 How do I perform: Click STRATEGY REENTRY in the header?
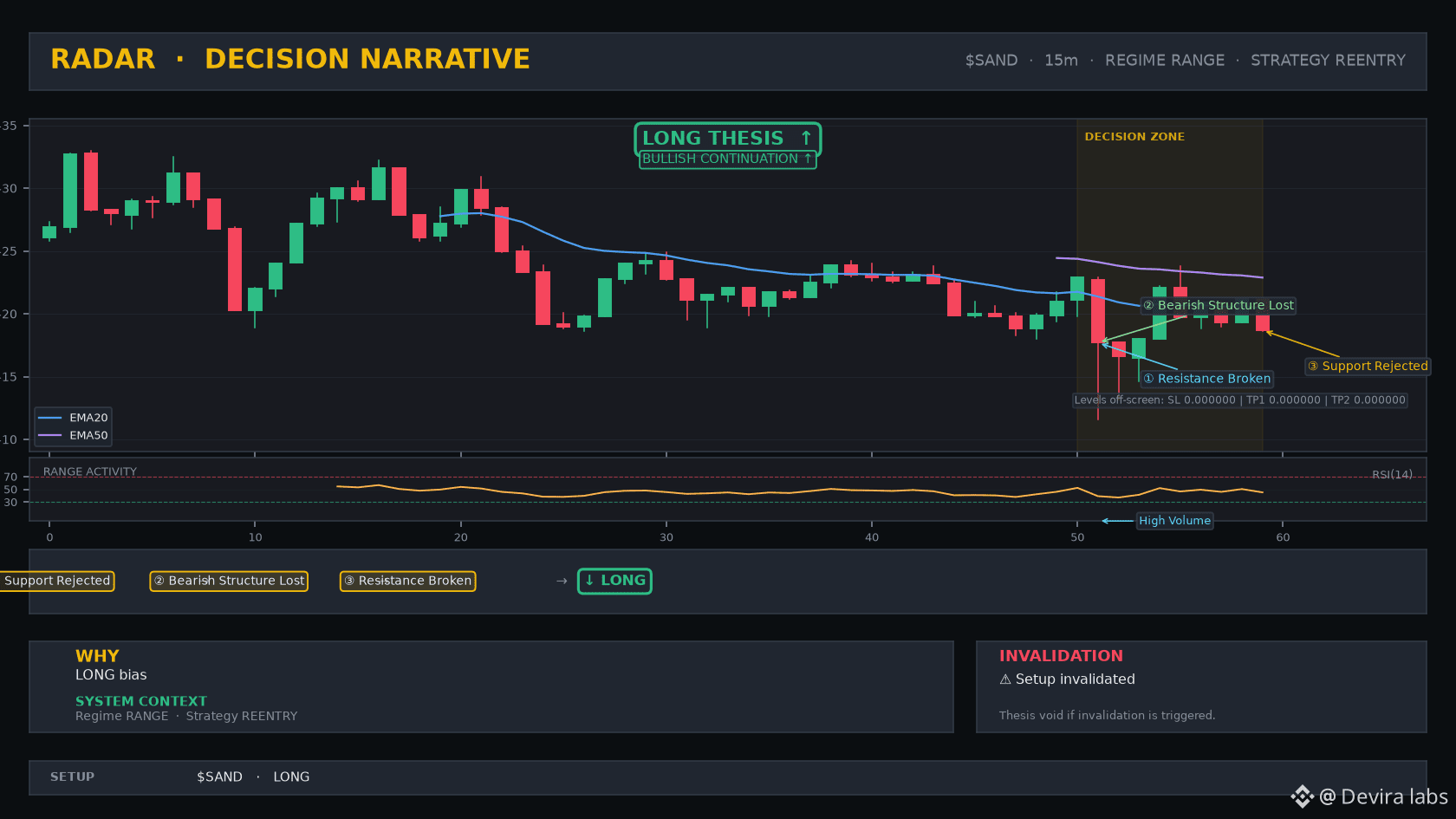coord(1328,61)
